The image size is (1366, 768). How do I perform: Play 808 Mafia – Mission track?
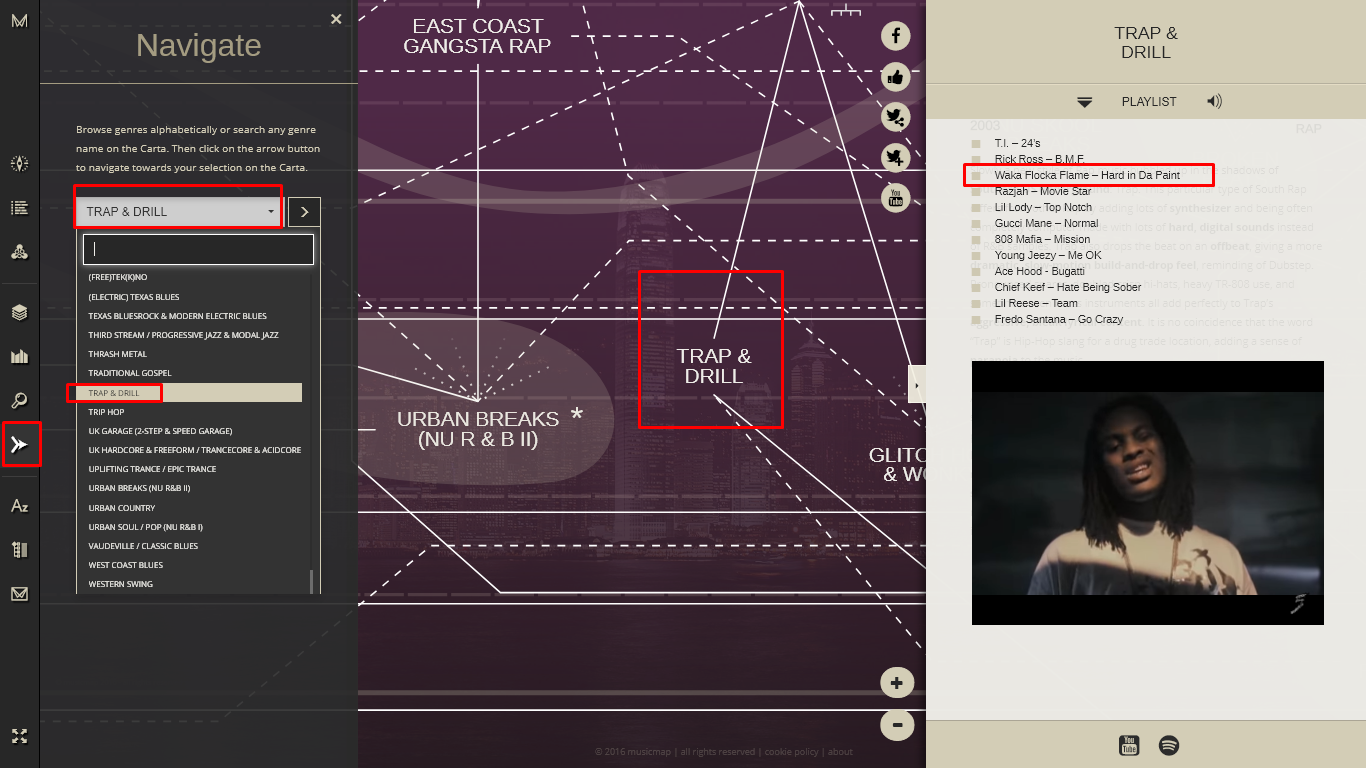(1042, 239)
